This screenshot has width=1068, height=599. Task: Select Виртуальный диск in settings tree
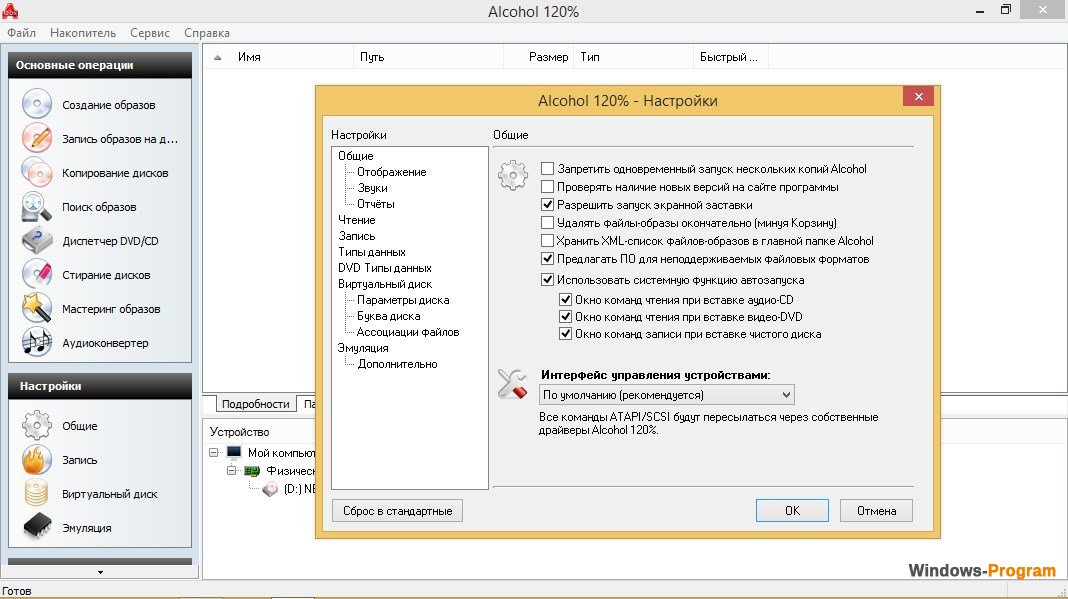[385, 284]
